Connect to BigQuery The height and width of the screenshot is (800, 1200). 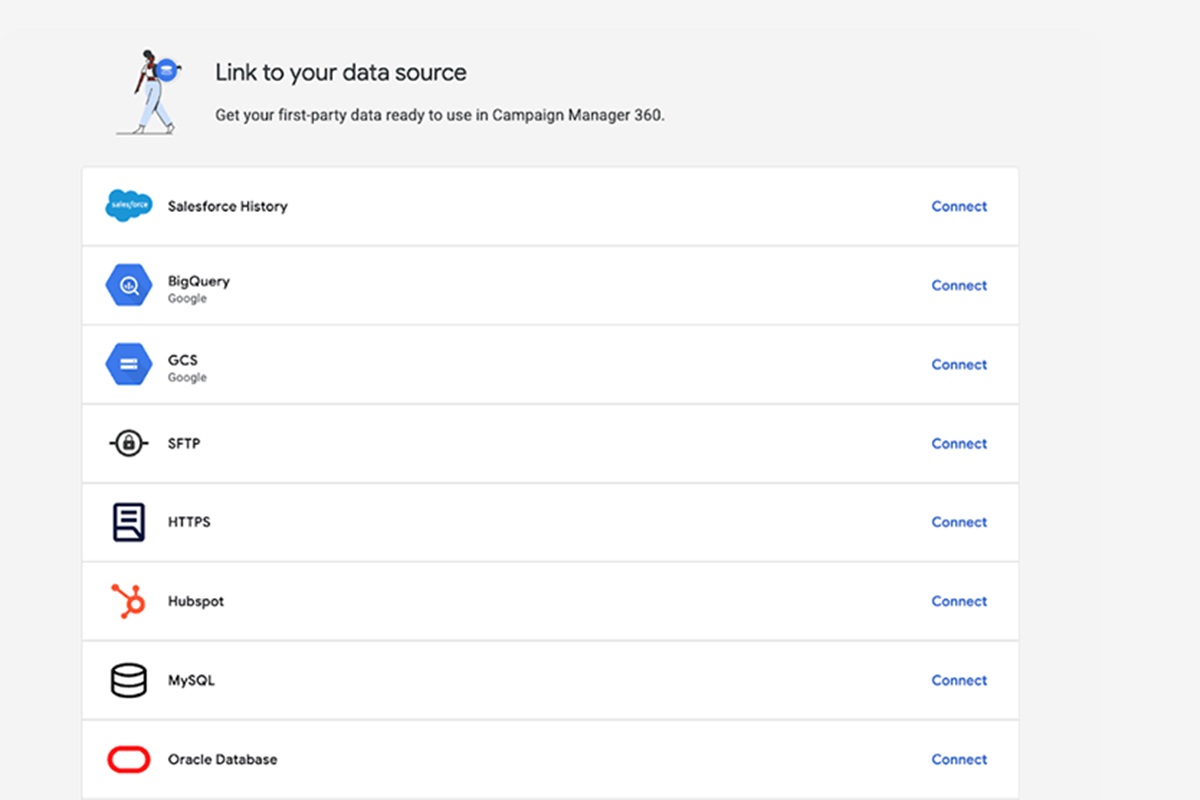tap(959, 286)
